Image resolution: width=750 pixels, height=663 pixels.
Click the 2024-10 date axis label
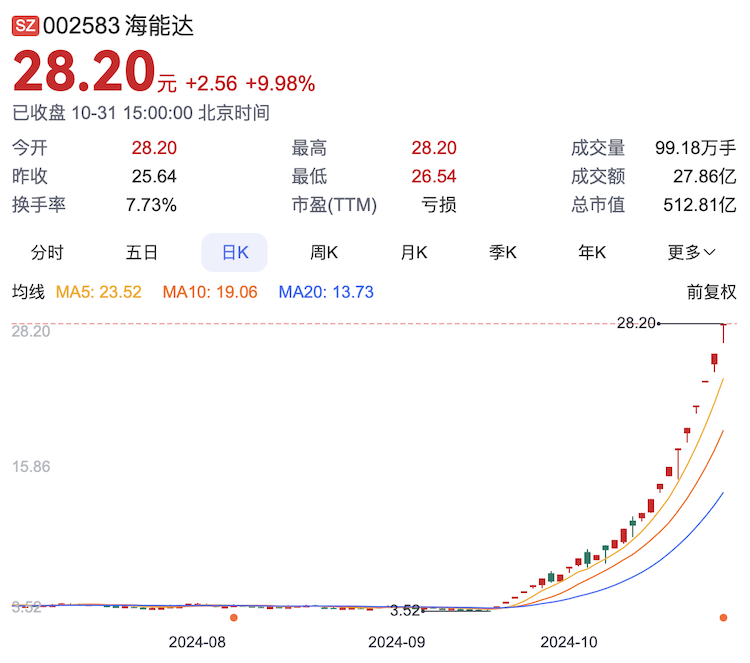pos(569,642)
